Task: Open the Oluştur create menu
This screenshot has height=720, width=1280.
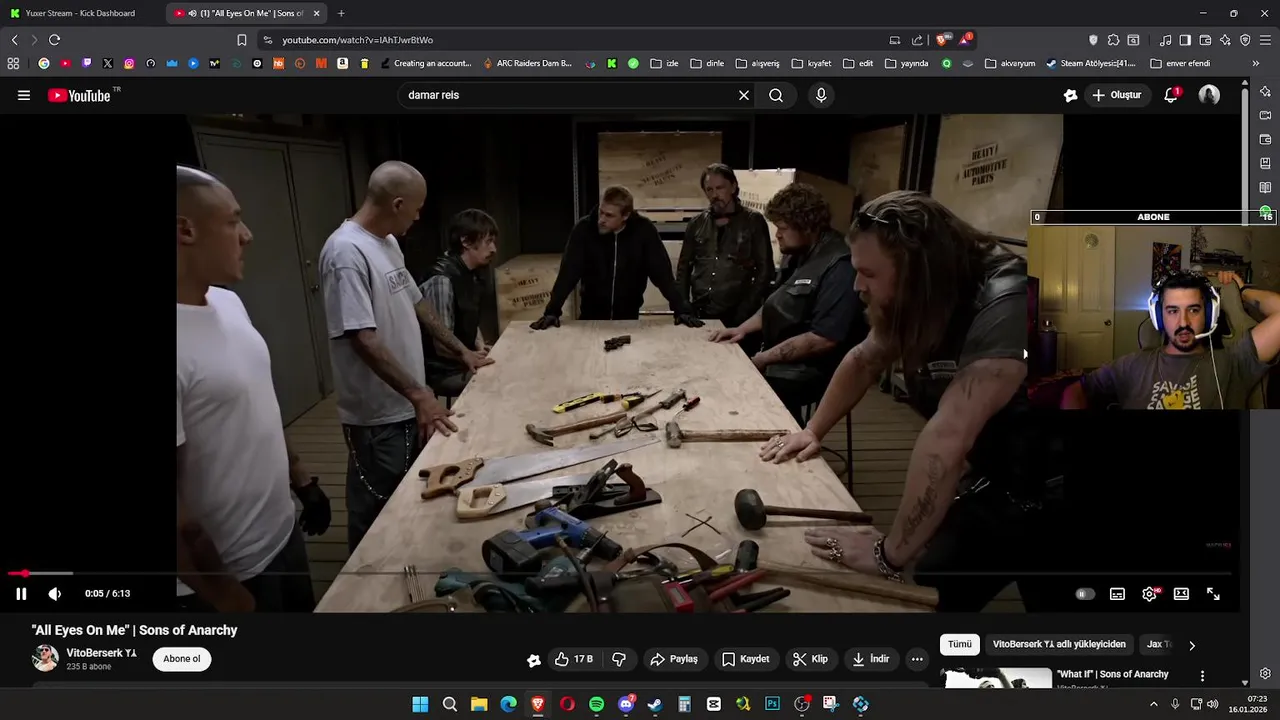Action: click(1117, 95)
